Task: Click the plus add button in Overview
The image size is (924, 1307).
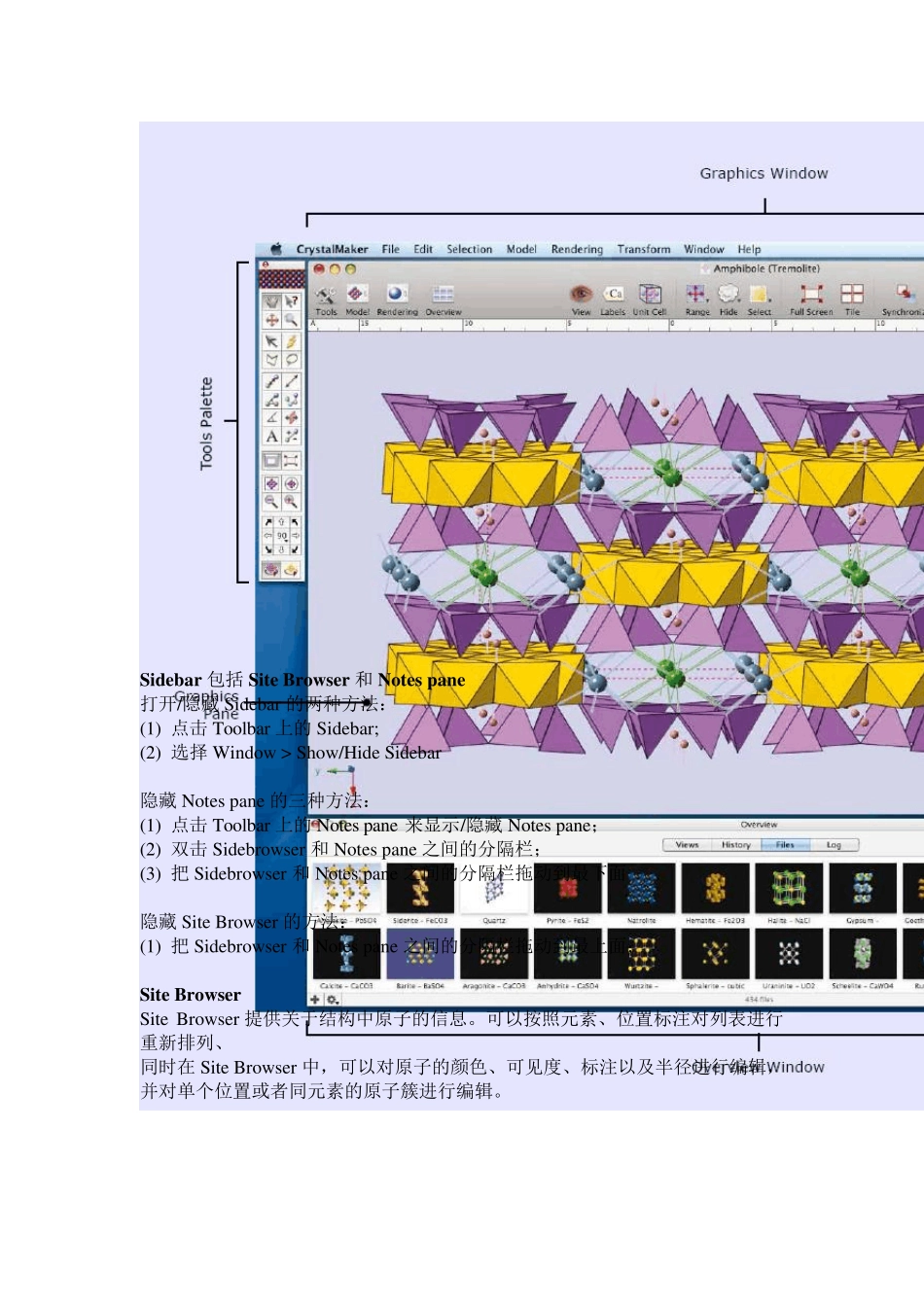Action: tap(314, 999)
